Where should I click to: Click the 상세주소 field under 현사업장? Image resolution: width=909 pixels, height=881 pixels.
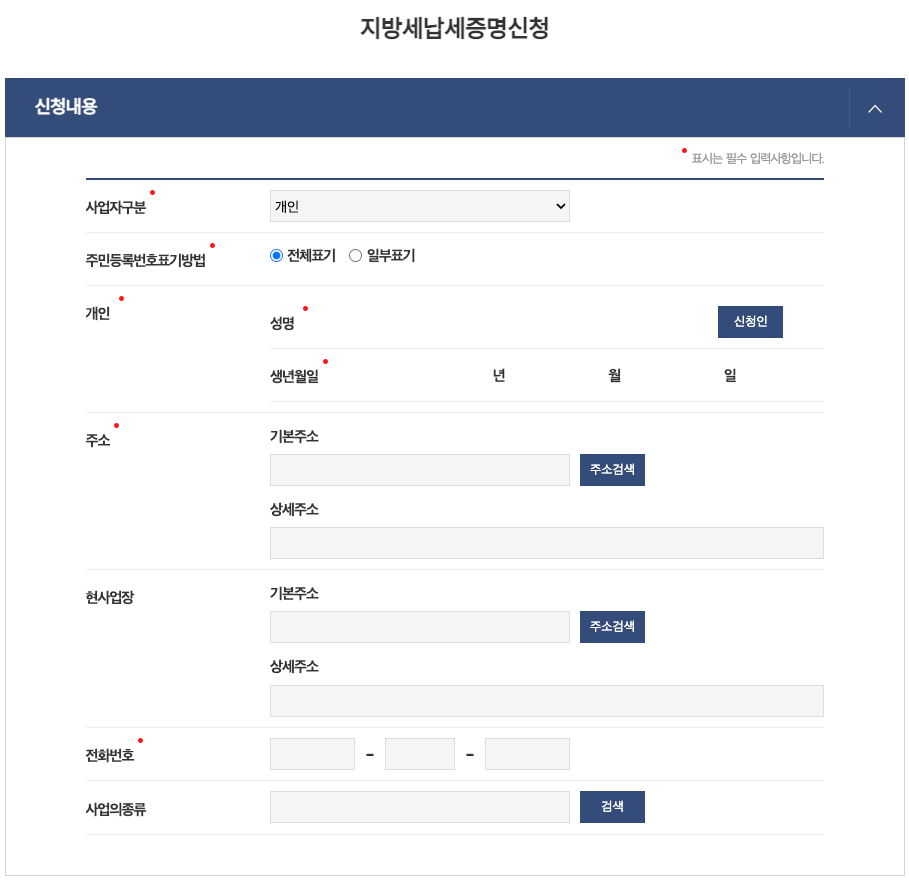click(x=546, y=700)
